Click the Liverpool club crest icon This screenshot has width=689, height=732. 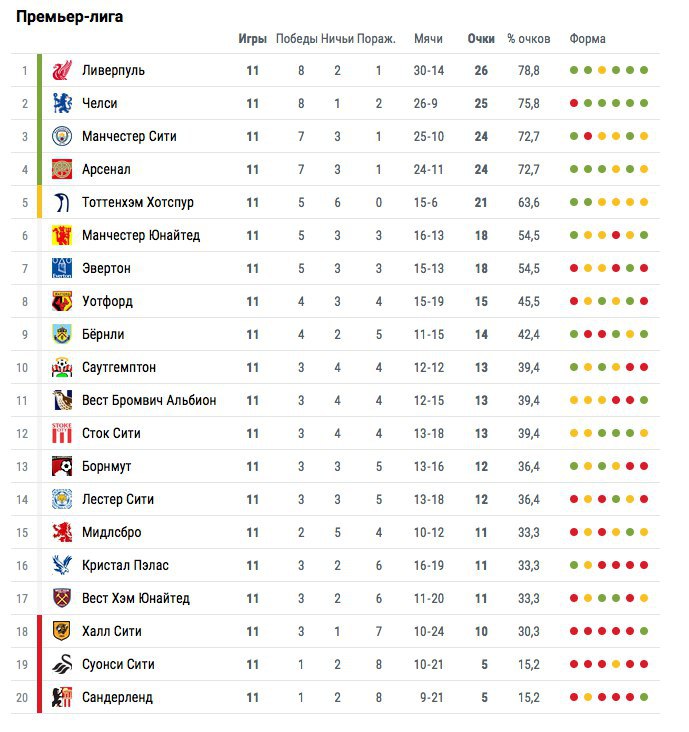[62, 70]
